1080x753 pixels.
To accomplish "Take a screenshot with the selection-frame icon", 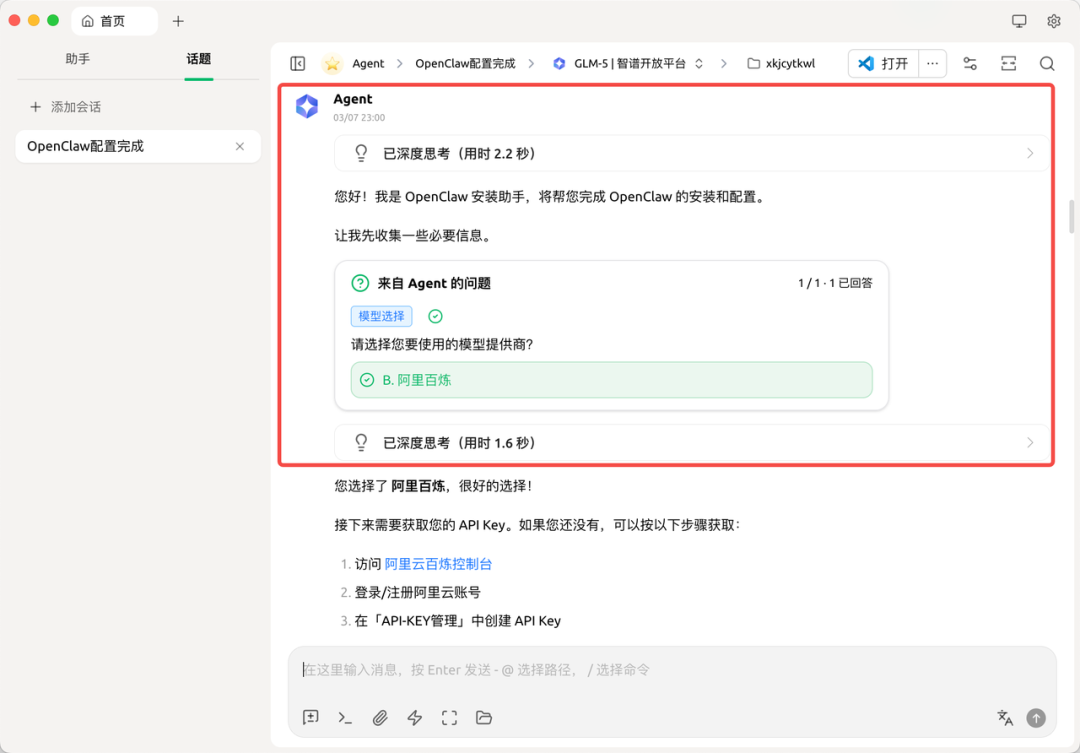I will click(449, 717).
